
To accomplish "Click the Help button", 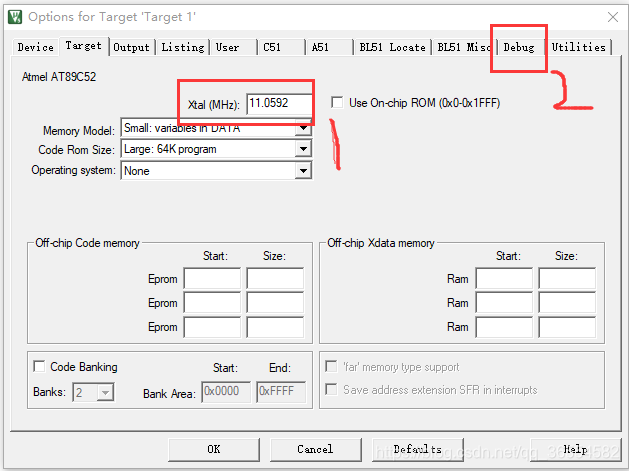I will click(575, 449).
